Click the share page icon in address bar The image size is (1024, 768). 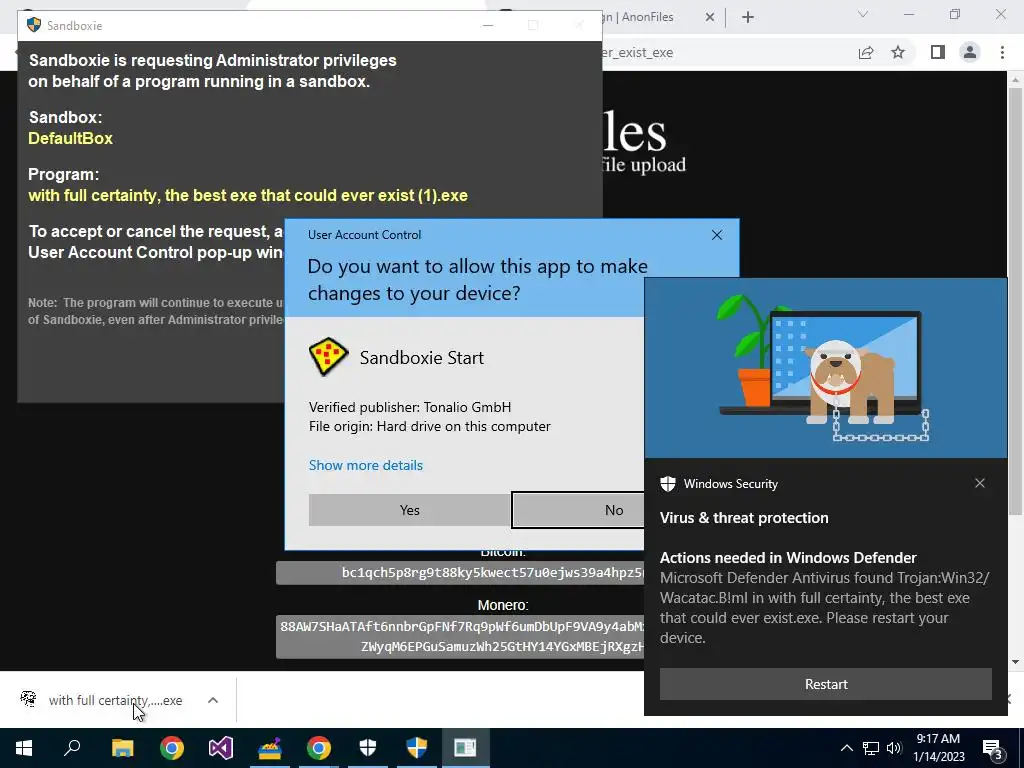point(866,52)
